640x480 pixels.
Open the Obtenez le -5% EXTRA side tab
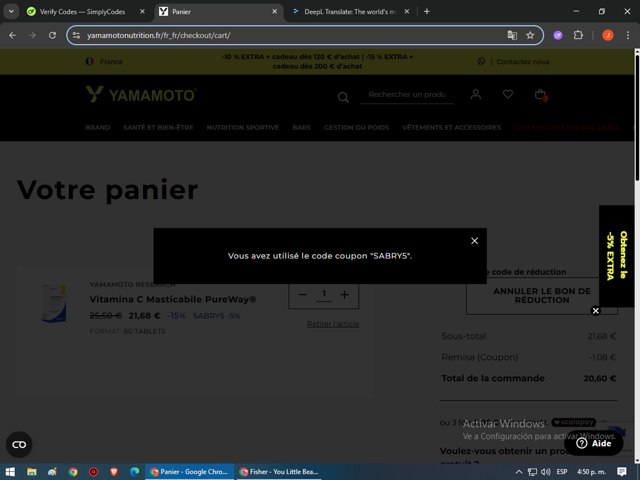(x=616, y=256)
